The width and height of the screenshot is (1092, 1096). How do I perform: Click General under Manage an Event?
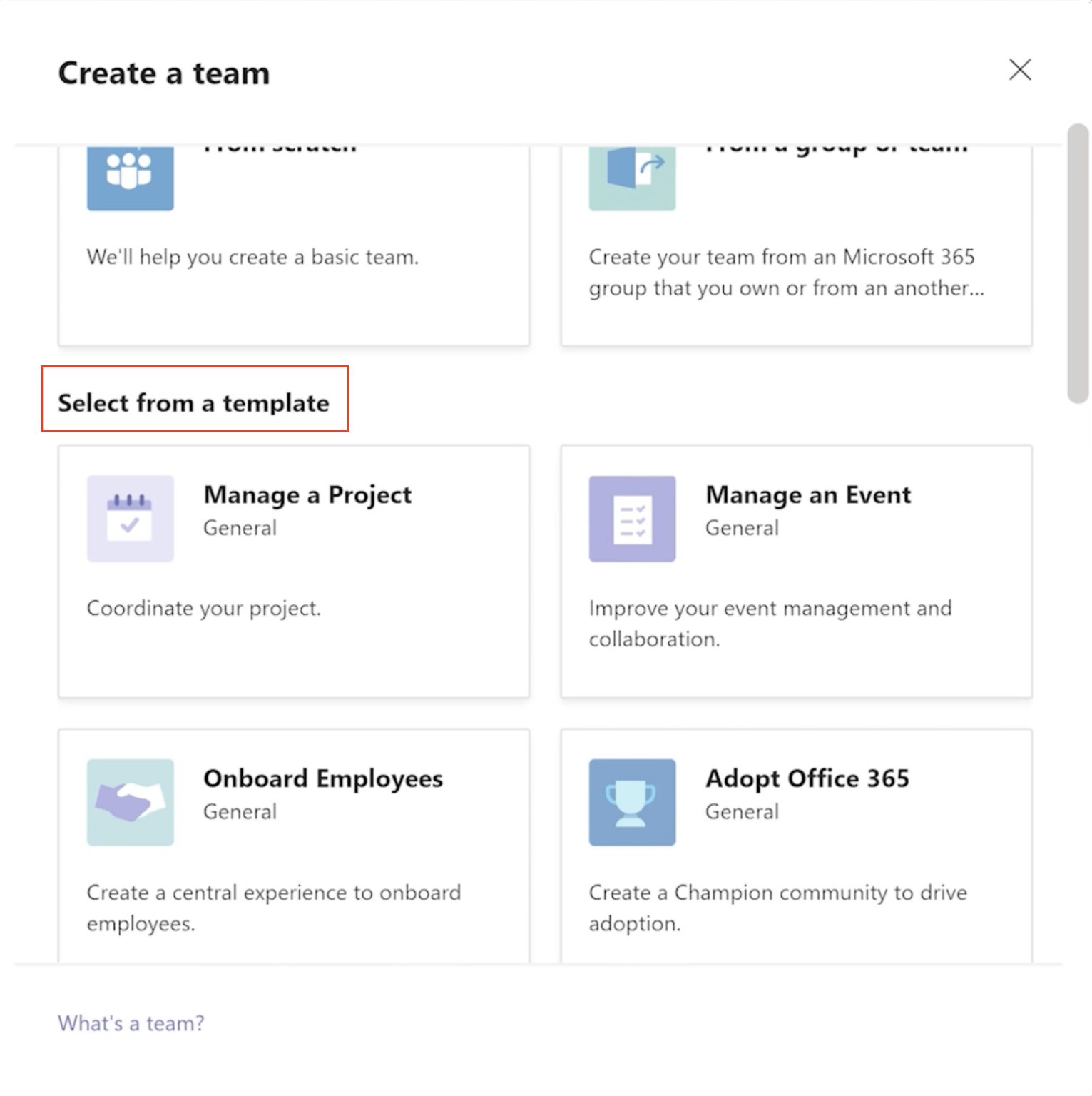(x=742, y=528)
